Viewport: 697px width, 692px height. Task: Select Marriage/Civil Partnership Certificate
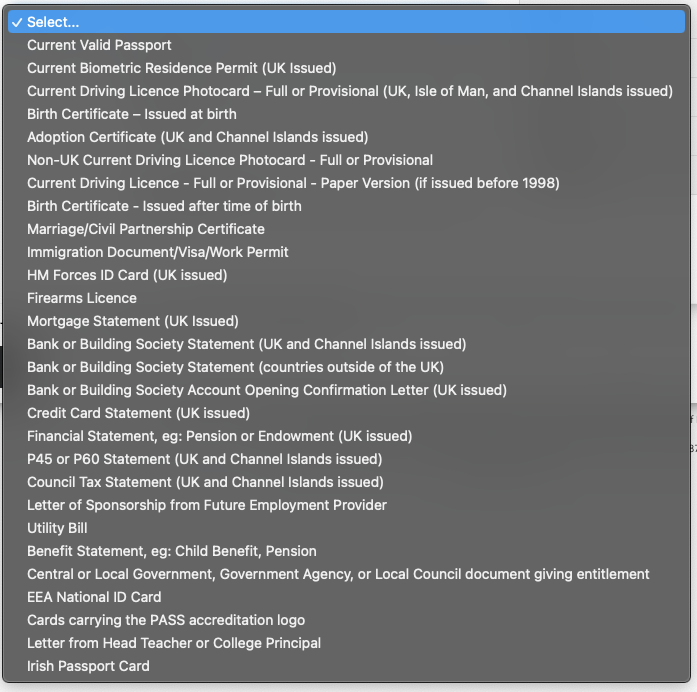point(146,229)
